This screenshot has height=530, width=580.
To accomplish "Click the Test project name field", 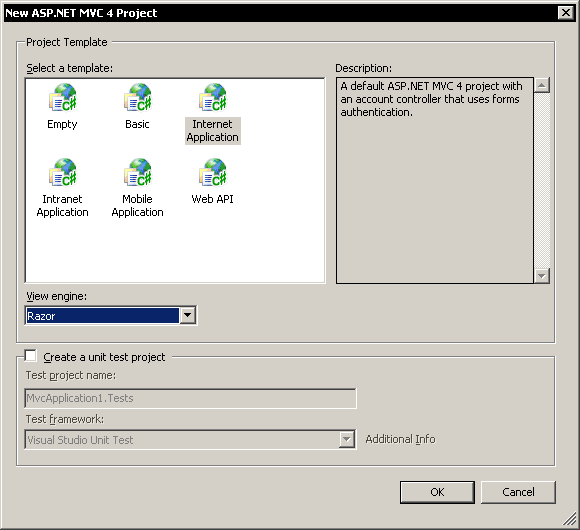I will click(x=190, y=398).
